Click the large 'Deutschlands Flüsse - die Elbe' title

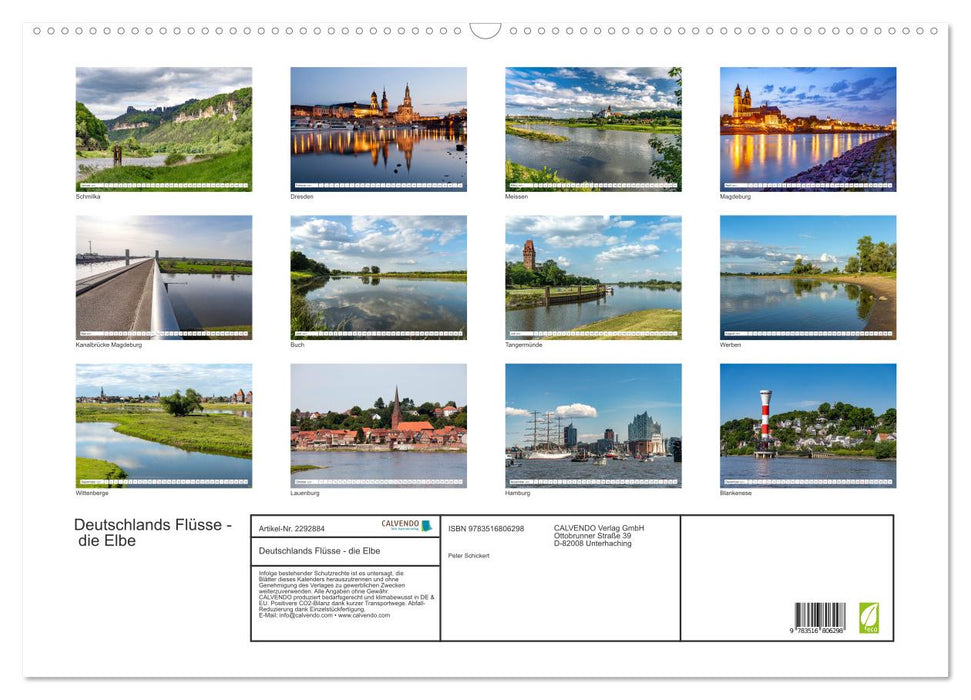coord(153,533)
